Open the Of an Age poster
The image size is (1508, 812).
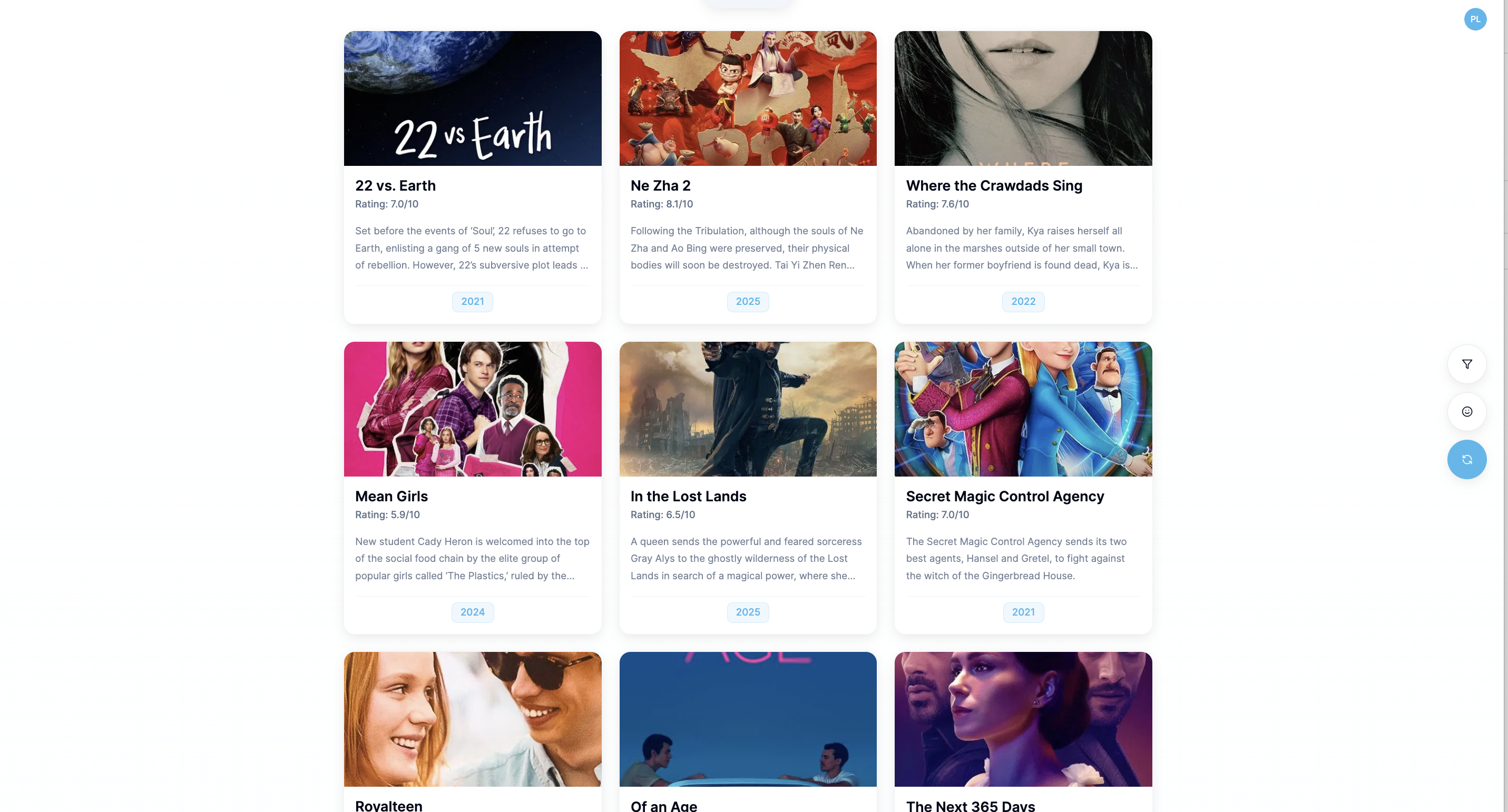tap(748, 719)
